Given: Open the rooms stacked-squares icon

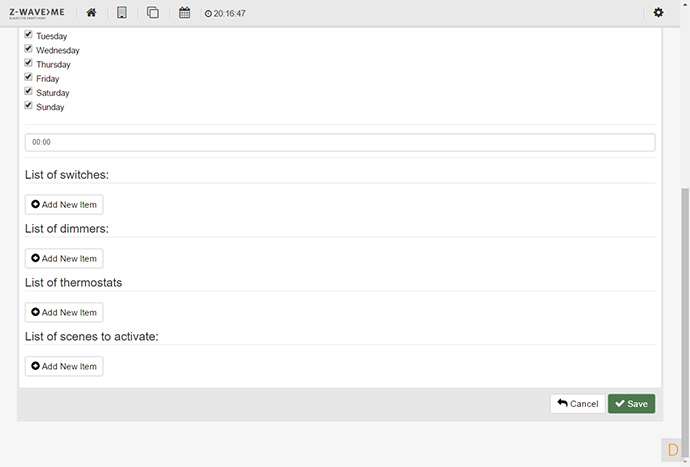Looking at the screenshot, I should coord(153,13).
